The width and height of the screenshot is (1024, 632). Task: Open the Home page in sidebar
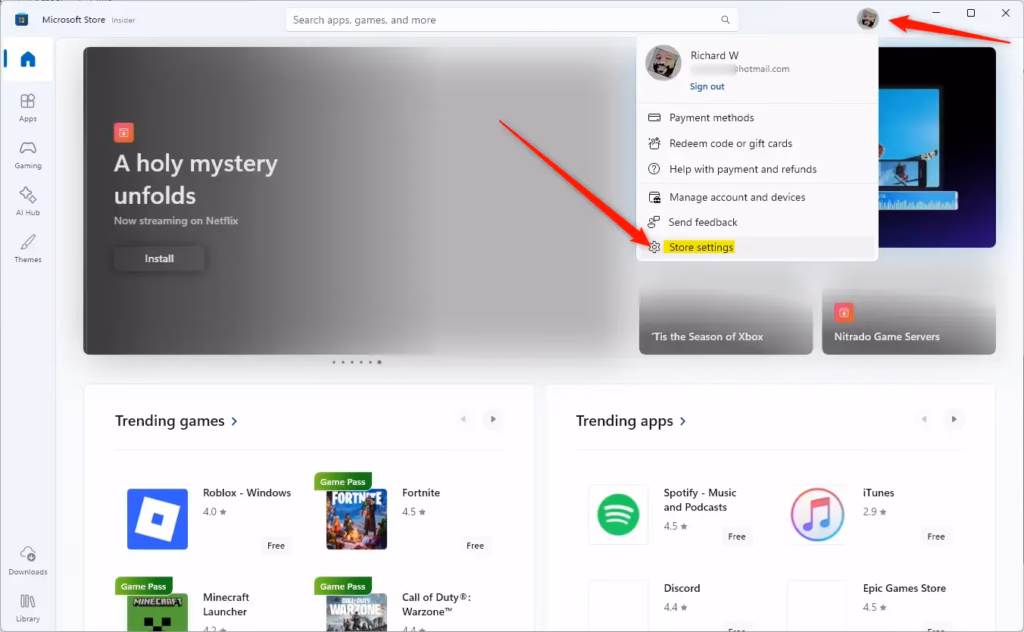point(28,60)
